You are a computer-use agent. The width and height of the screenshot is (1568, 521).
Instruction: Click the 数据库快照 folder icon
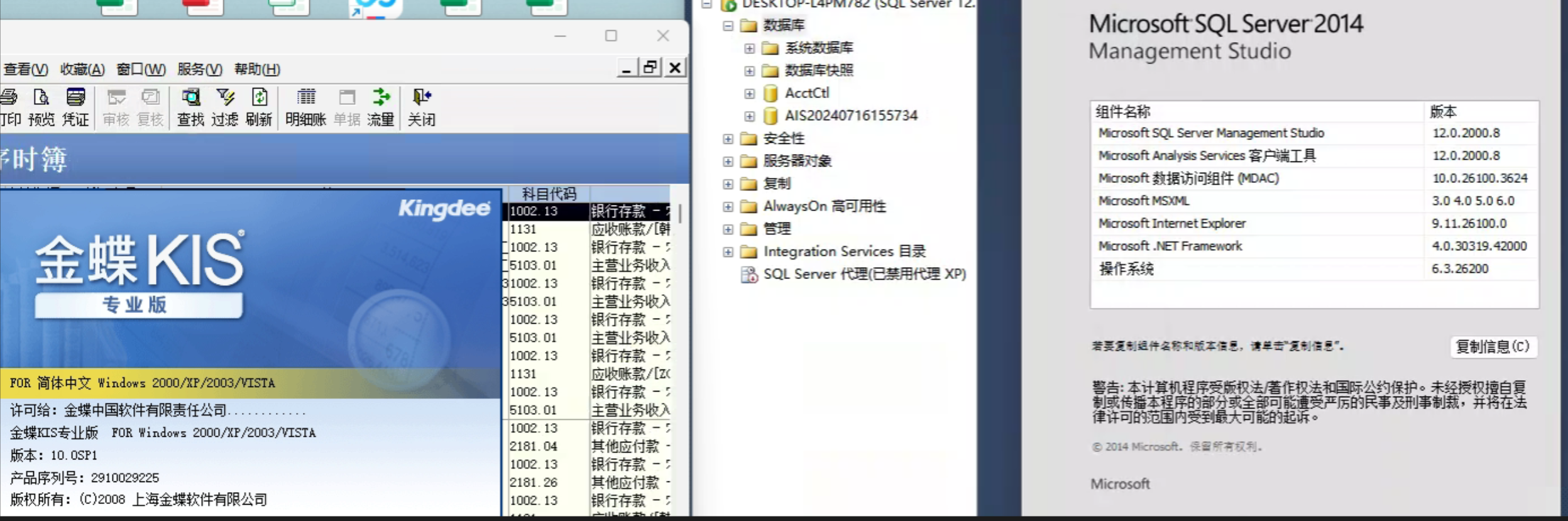click(x=770, y=71)
